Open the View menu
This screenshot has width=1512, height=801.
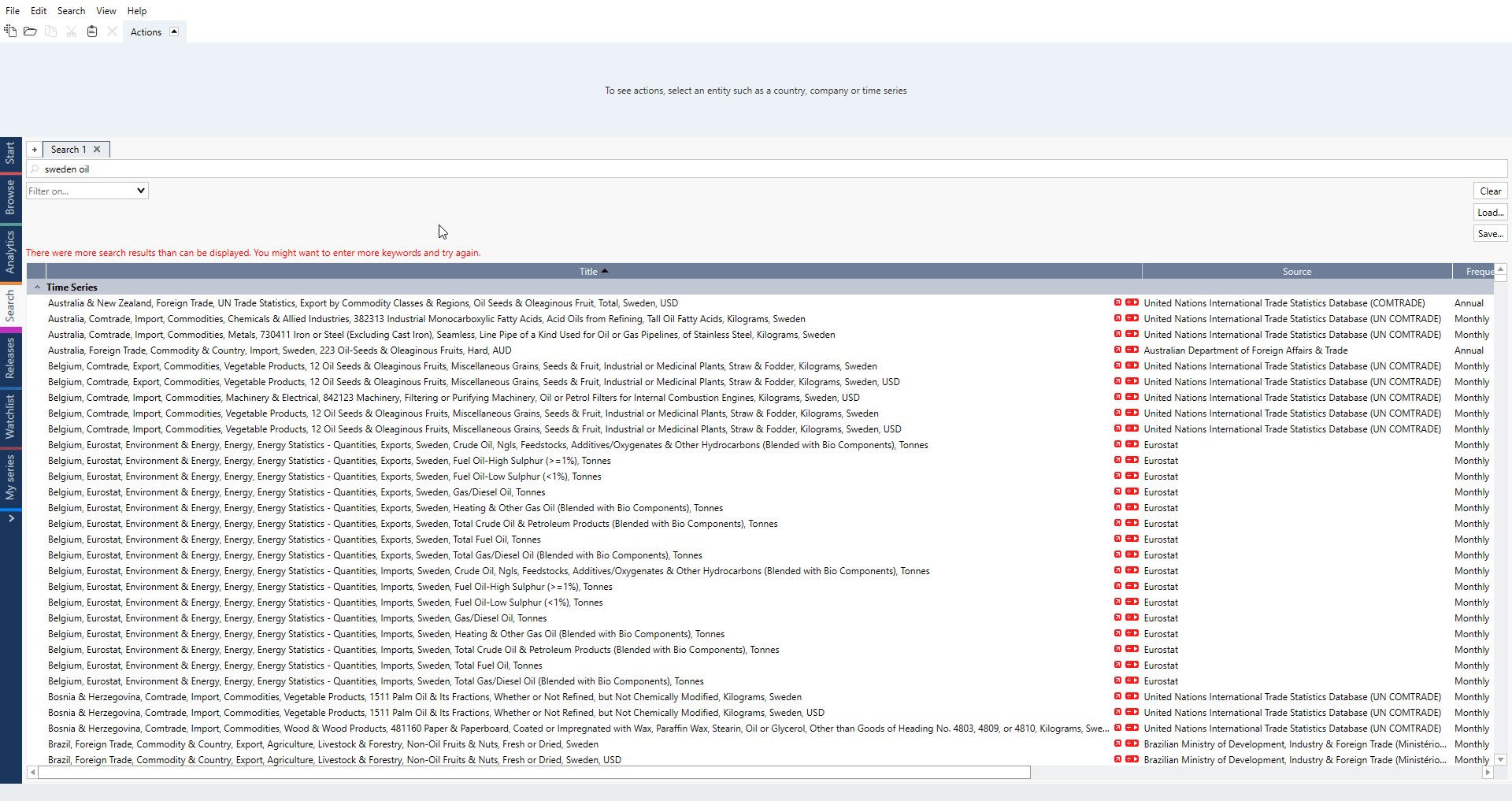pos(106,11)
